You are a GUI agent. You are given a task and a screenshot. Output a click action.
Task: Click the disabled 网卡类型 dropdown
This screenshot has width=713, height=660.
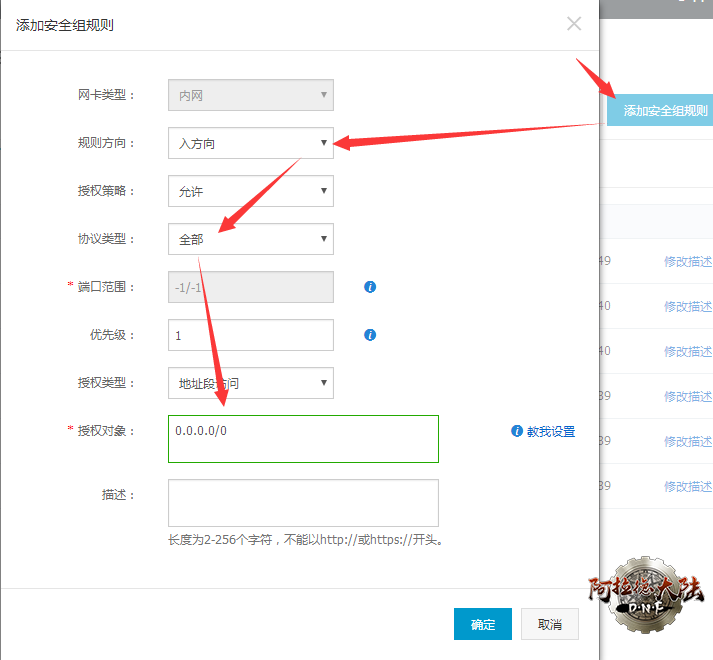pos(250,95)
